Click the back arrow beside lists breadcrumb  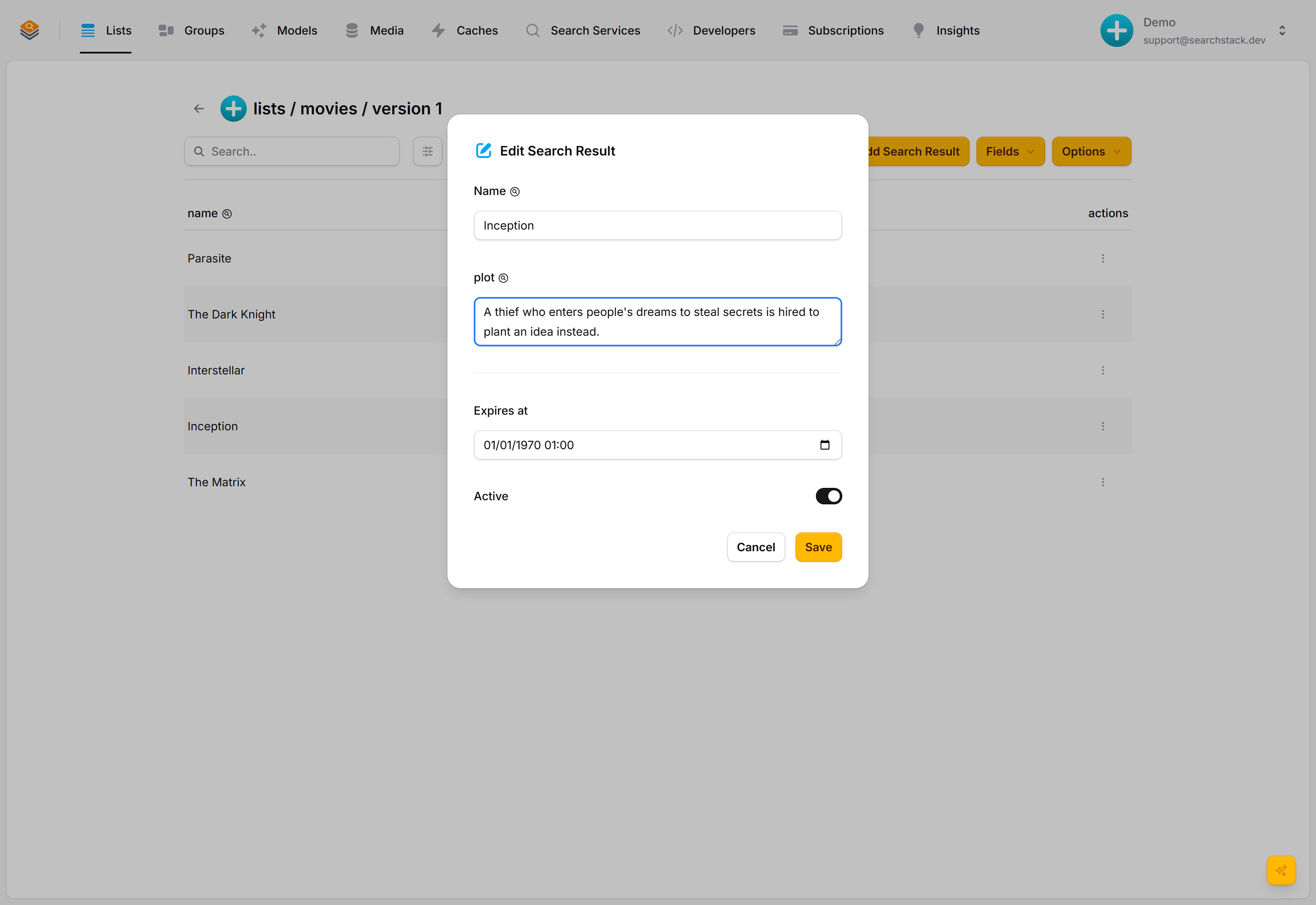tap(199, 108)
